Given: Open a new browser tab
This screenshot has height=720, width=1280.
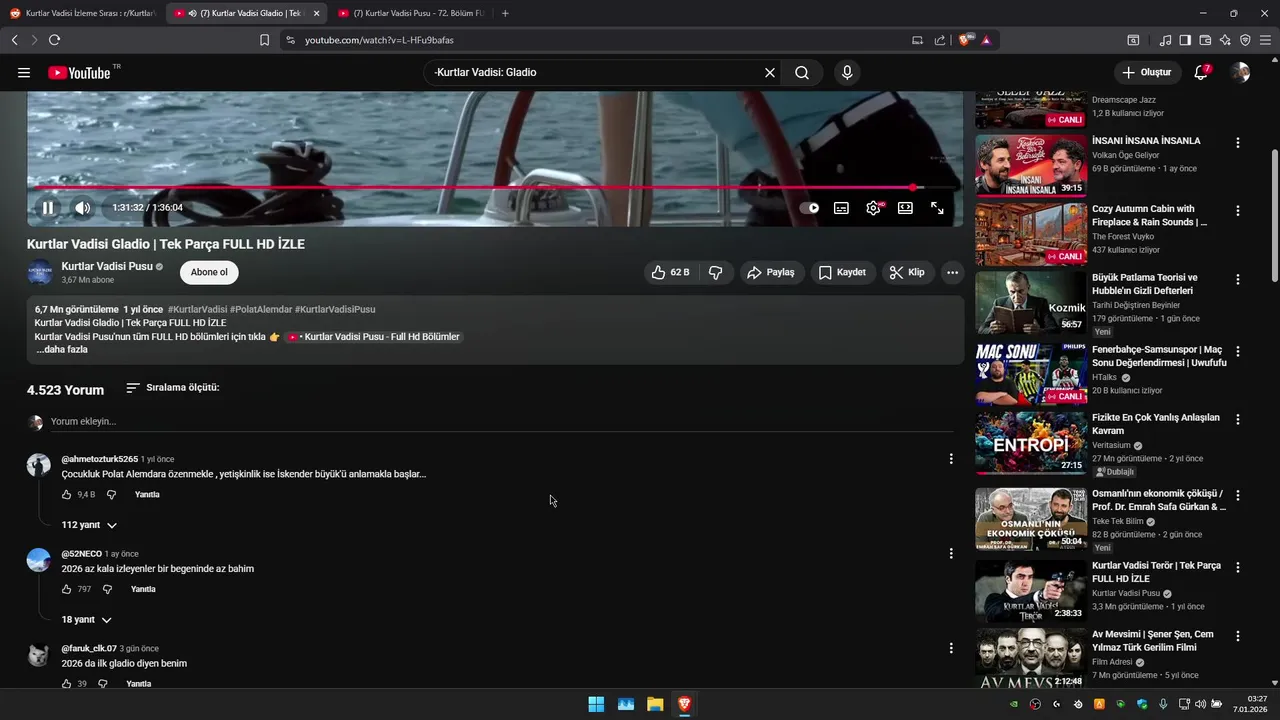Looking at the screenshot, I should (505, 13).
